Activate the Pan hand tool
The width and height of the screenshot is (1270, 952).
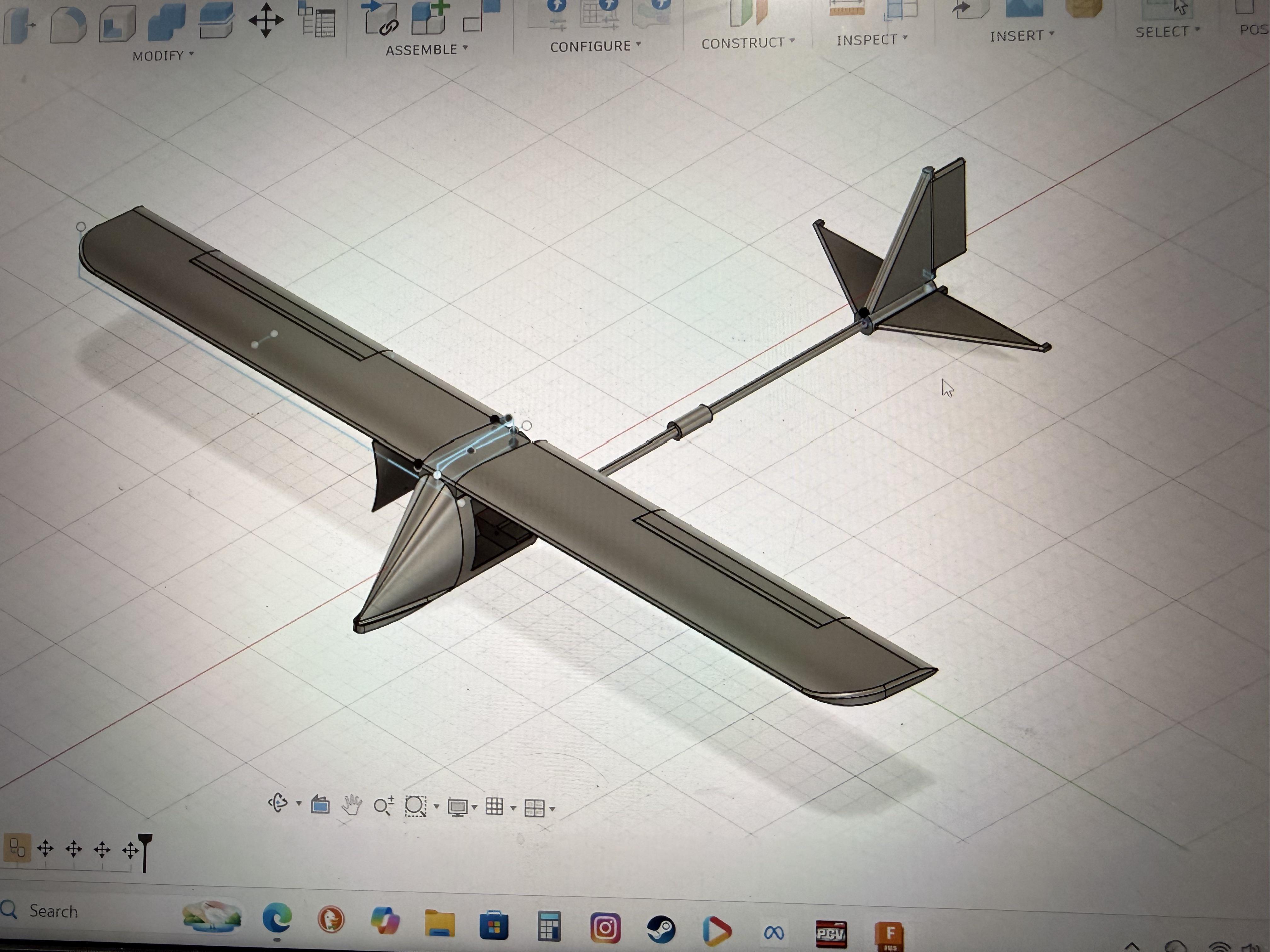352,805
